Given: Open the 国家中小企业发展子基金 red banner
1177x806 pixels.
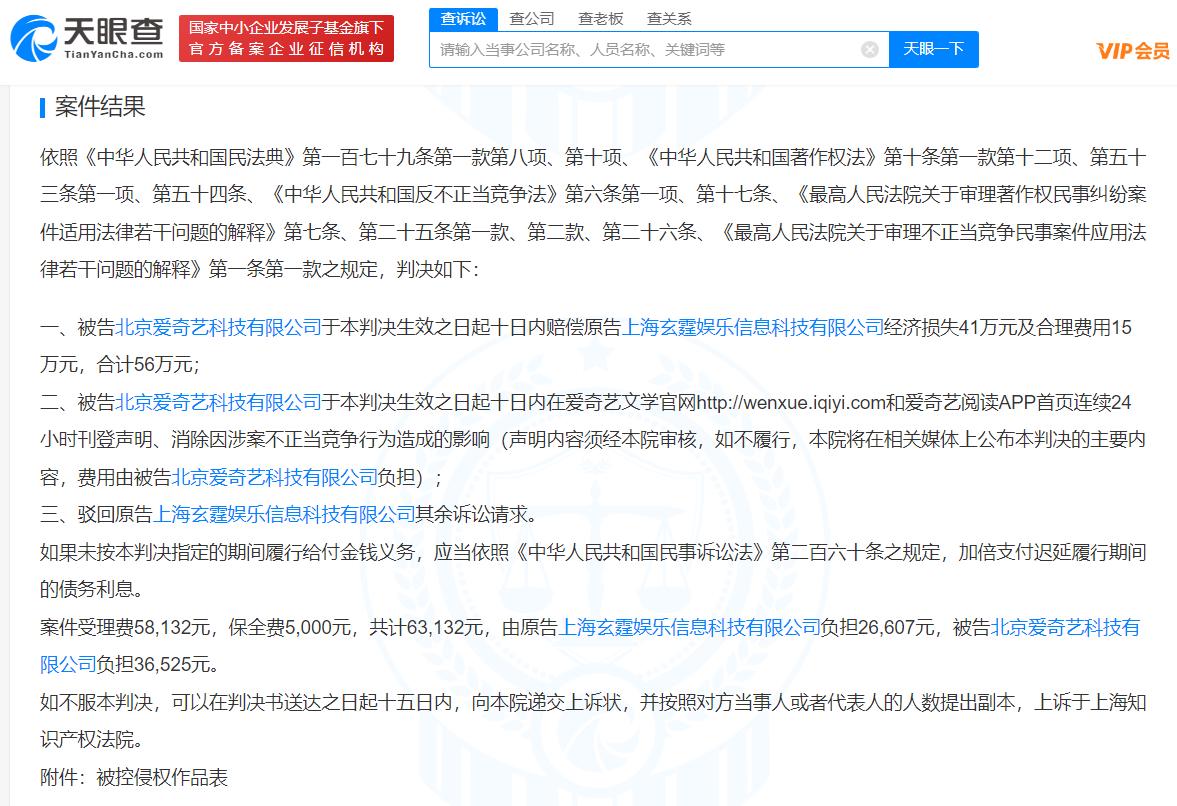Looking at the screenshot, I should pyautogui.click(x=286, y=38).
